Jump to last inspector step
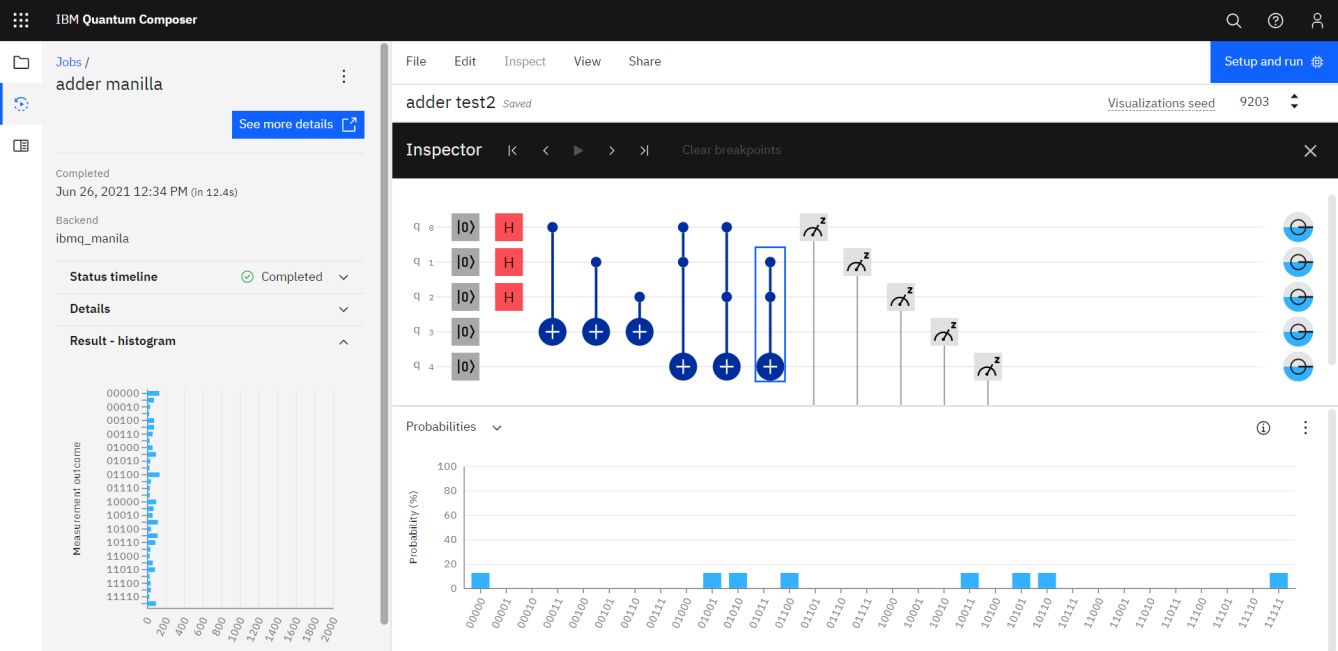Screen dimensions: 1338x651 tap(645, 150)
